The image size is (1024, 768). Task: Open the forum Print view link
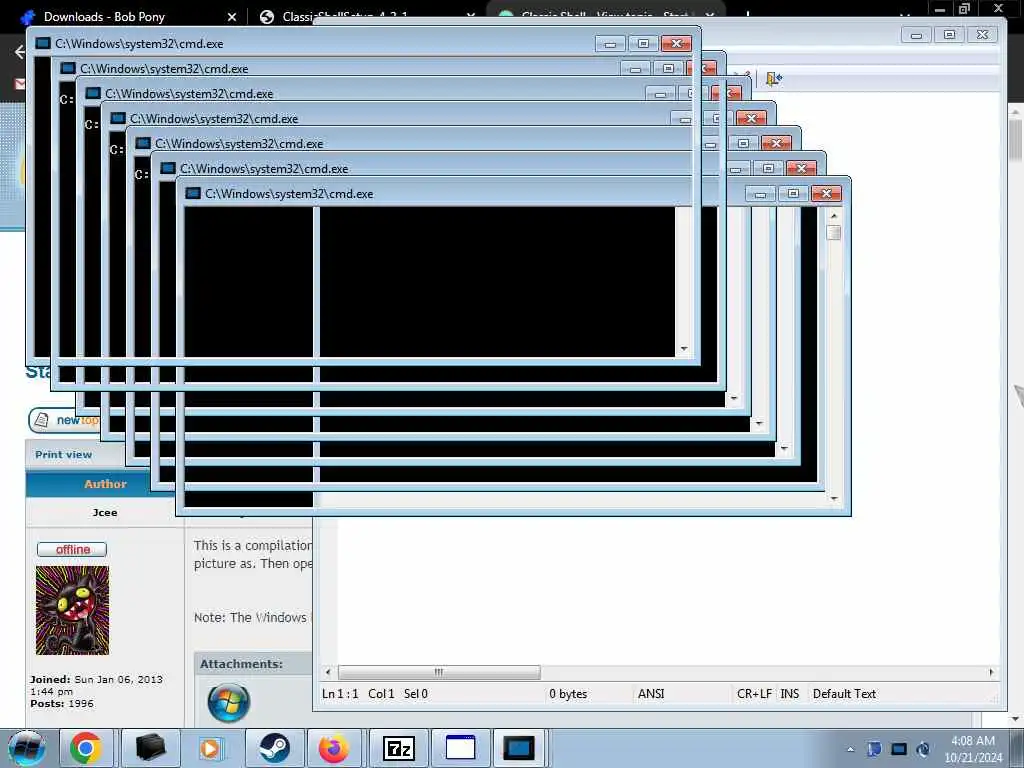[63, 455]
